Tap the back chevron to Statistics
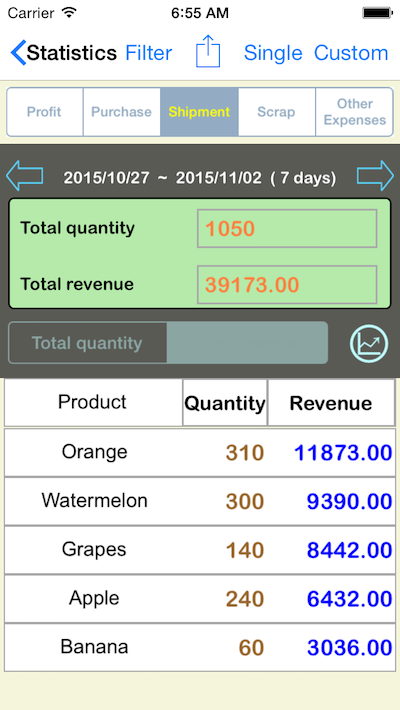The width and height of the screenshot is (400, 710). coord(19,53)
